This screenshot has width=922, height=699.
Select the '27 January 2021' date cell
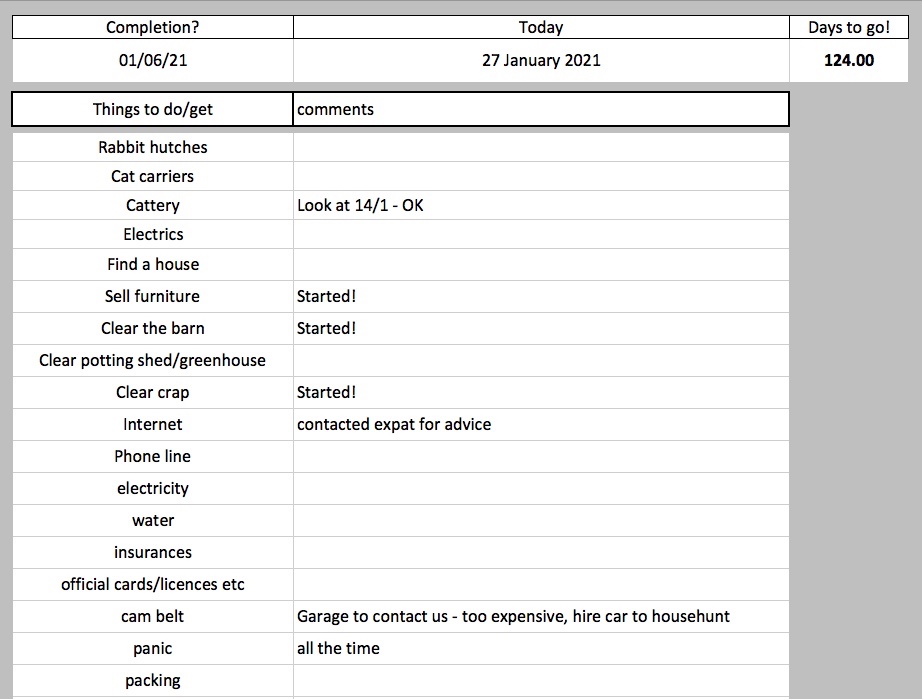[x=541, y=60]
